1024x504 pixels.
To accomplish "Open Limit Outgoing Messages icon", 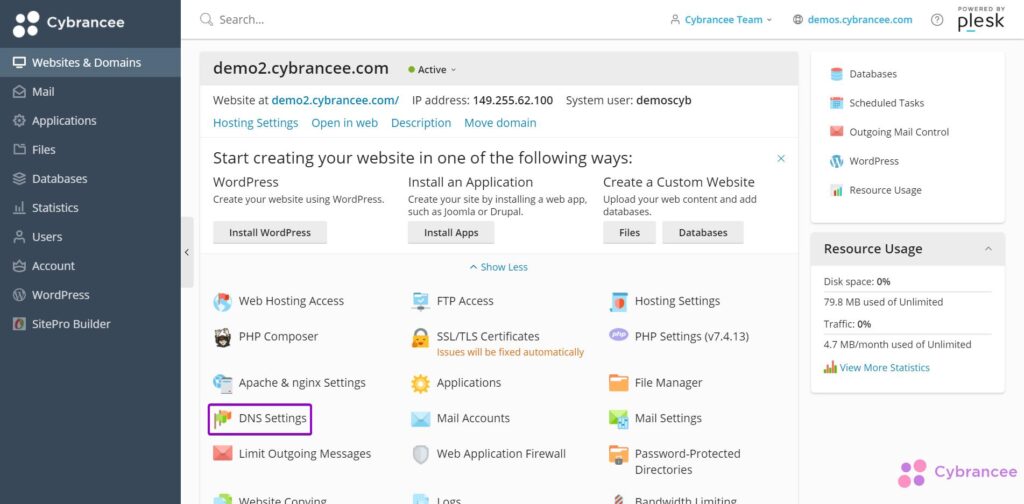I will tap(223, 453).
